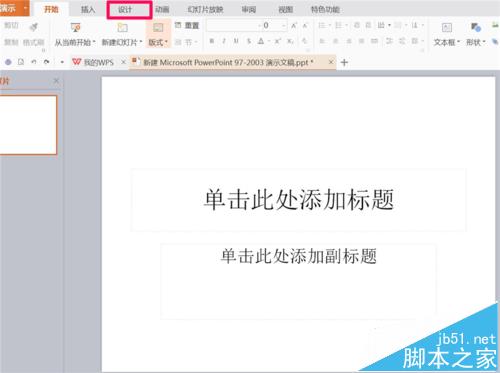Click the undo icon in quick access bar
Viewport: 500px width, 373px height.
[x=34, y=62]
